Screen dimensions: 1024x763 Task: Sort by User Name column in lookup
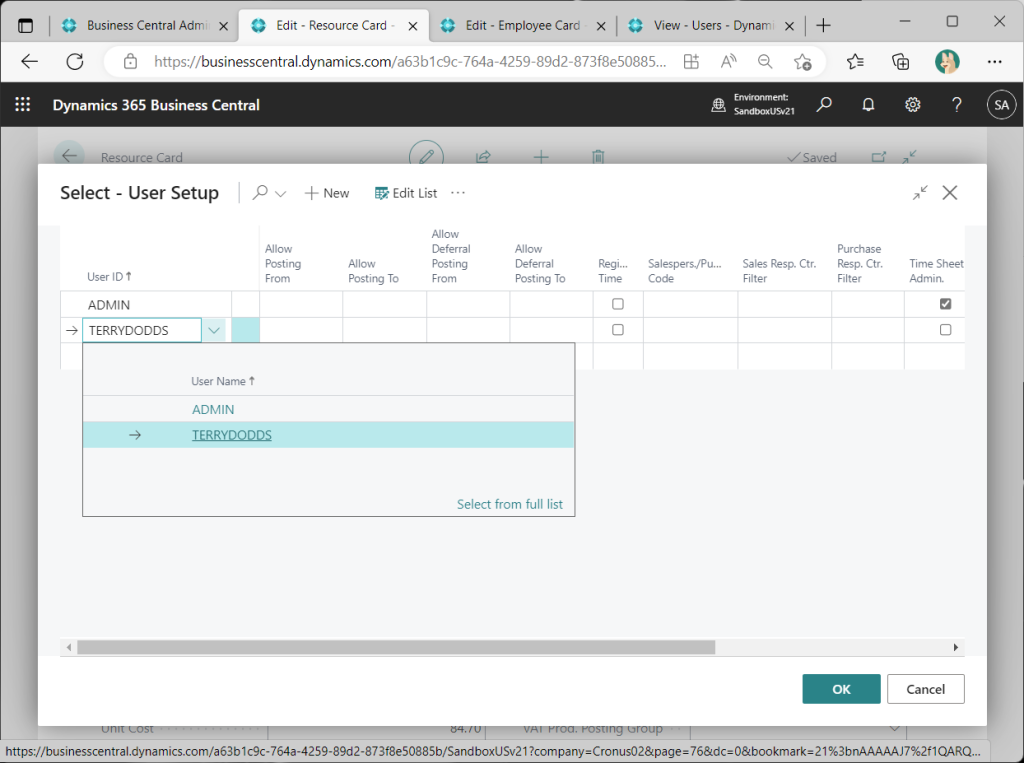pos(223,381)
